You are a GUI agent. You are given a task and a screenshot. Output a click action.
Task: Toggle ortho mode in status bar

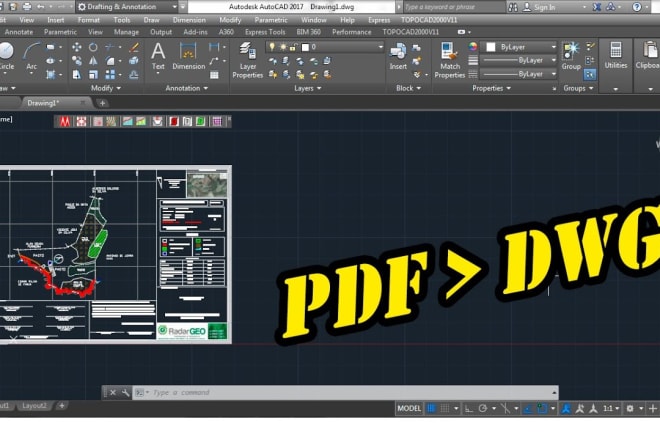pyautogui.click(x=468, y=408)
